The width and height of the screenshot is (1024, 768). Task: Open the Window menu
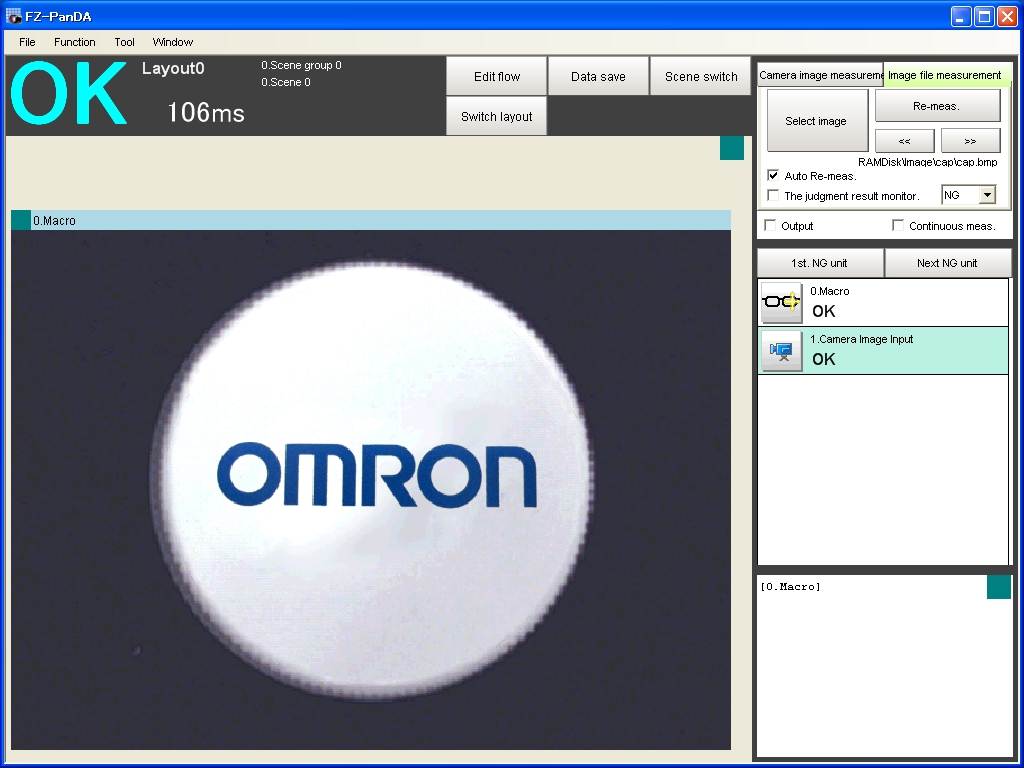(172, 42)
